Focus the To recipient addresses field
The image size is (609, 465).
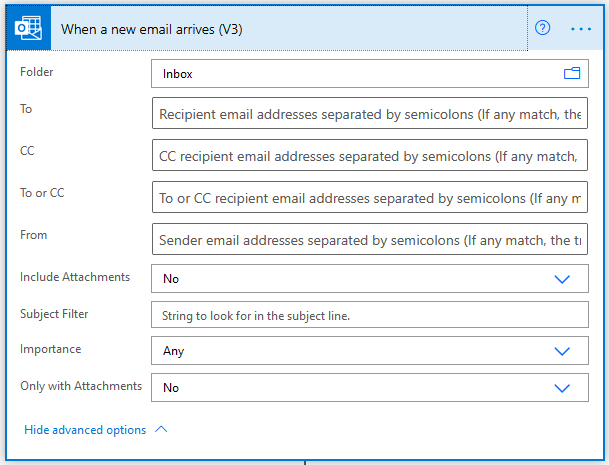click(x=369, y=115)
